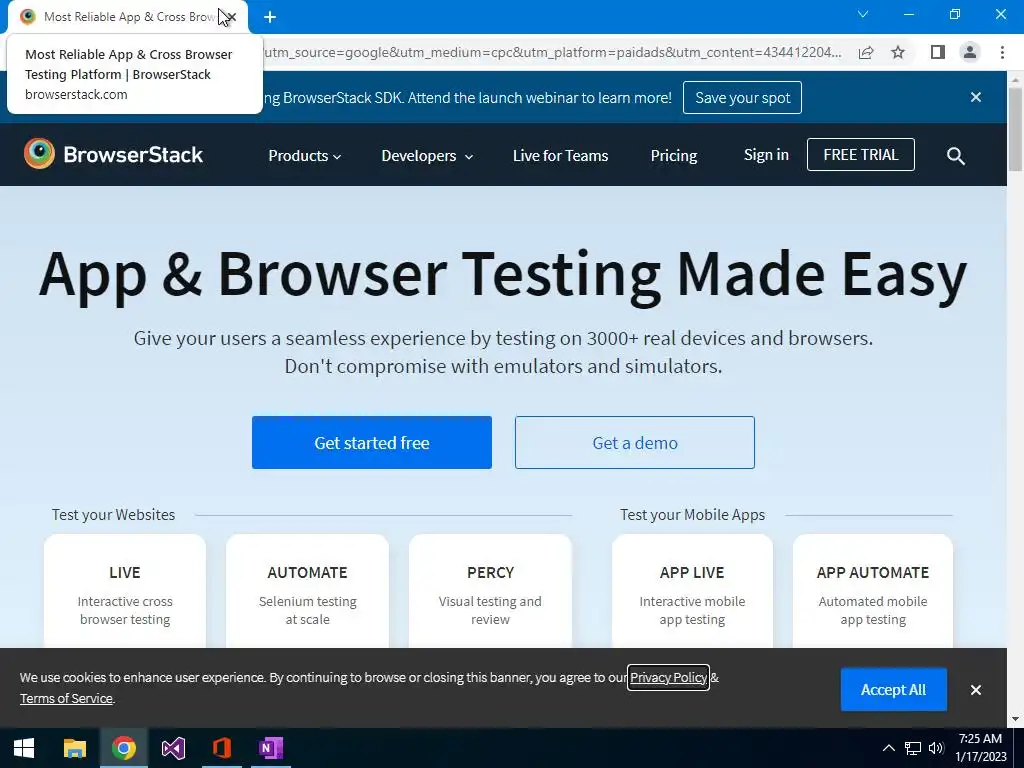
Task: Click the network status tray icon
Action: 912,748
